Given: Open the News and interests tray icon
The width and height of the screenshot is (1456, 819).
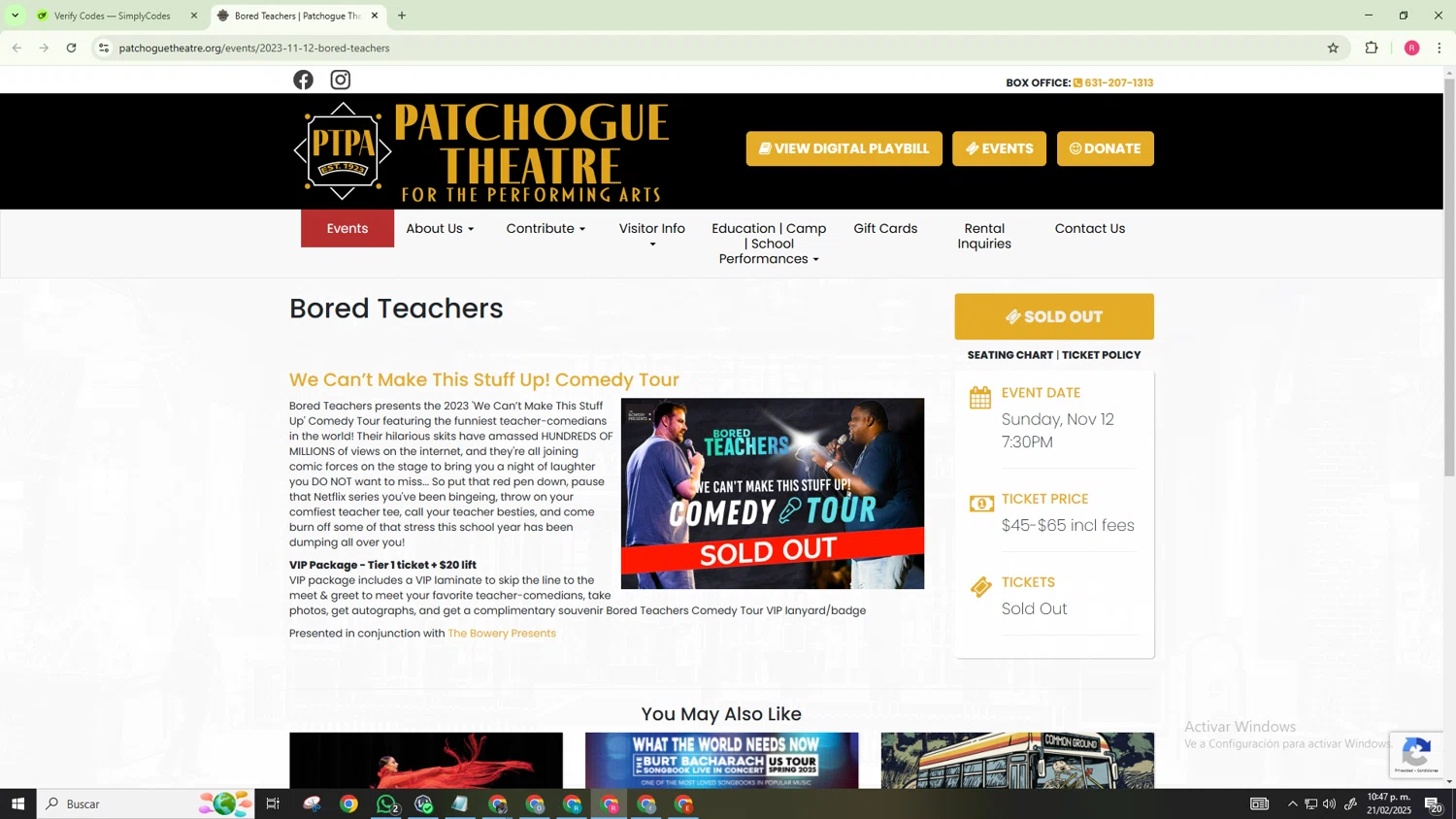Looking at the screenshot, I should coord(1259,803).
